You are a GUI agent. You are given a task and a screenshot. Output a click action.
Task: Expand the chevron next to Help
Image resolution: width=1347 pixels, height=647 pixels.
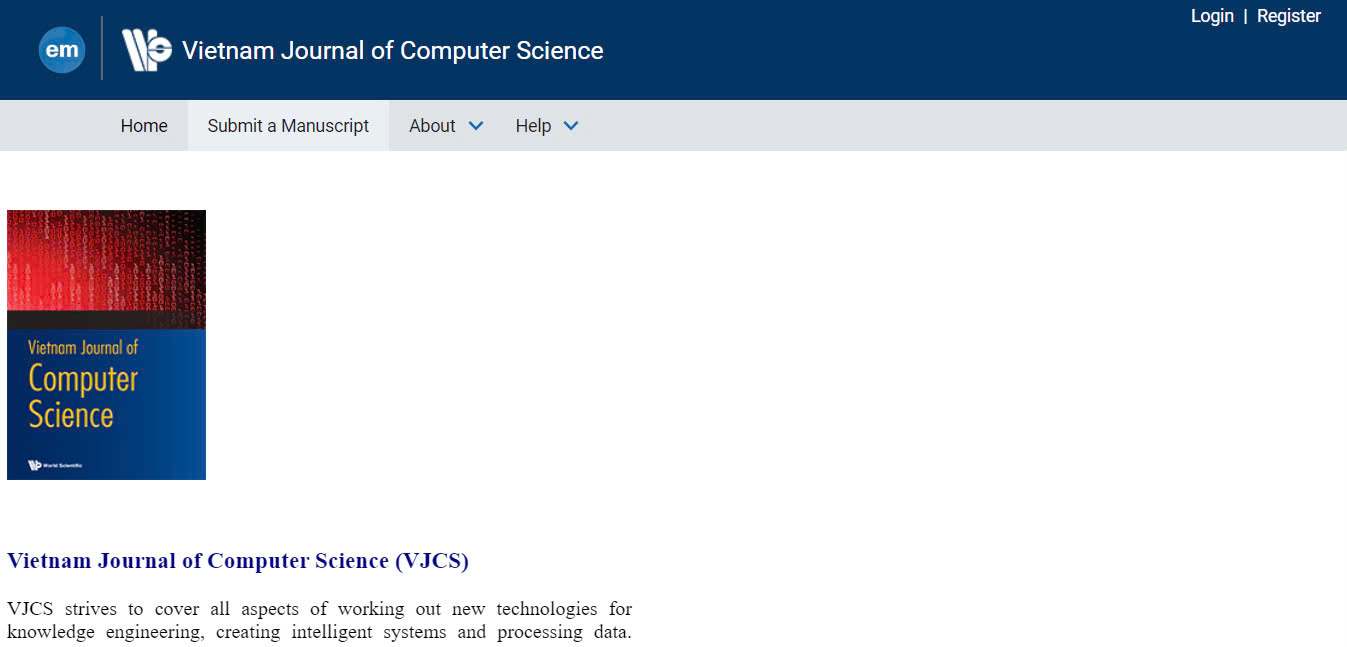(x=571, y=126)
